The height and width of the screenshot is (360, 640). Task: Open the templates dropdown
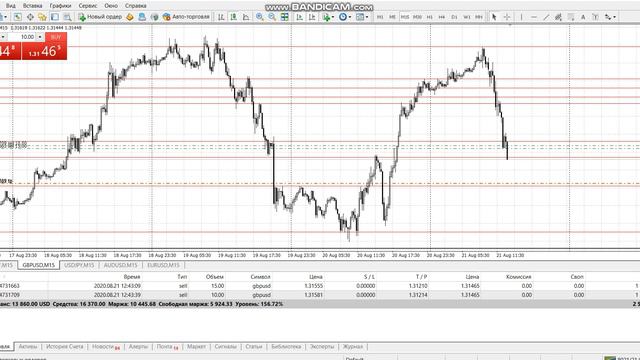(x=362, y=17)
